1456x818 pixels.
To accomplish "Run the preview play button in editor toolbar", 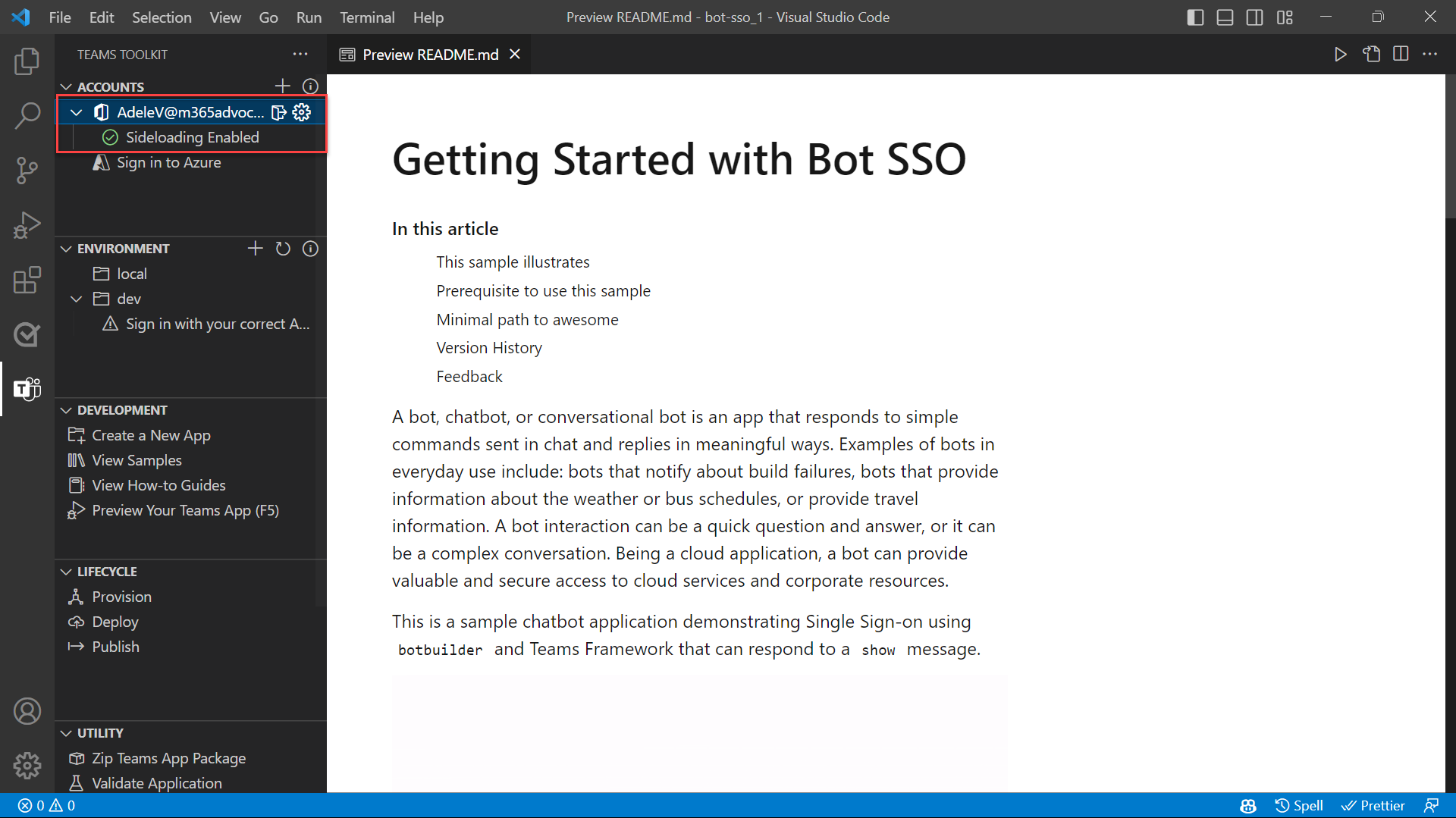I will click(1341, 54).
